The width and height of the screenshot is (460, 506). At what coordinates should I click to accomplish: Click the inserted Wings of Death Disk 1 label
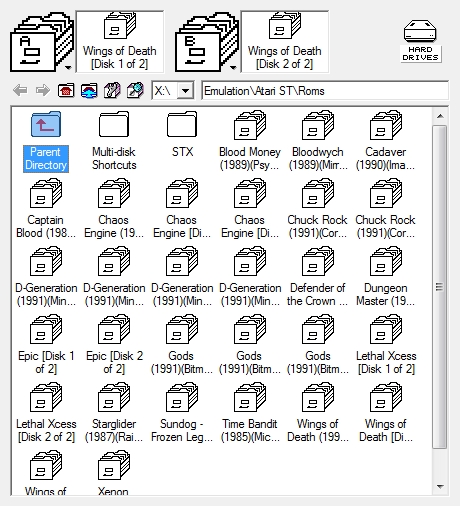pyautogui.click(x=120, y=57)
